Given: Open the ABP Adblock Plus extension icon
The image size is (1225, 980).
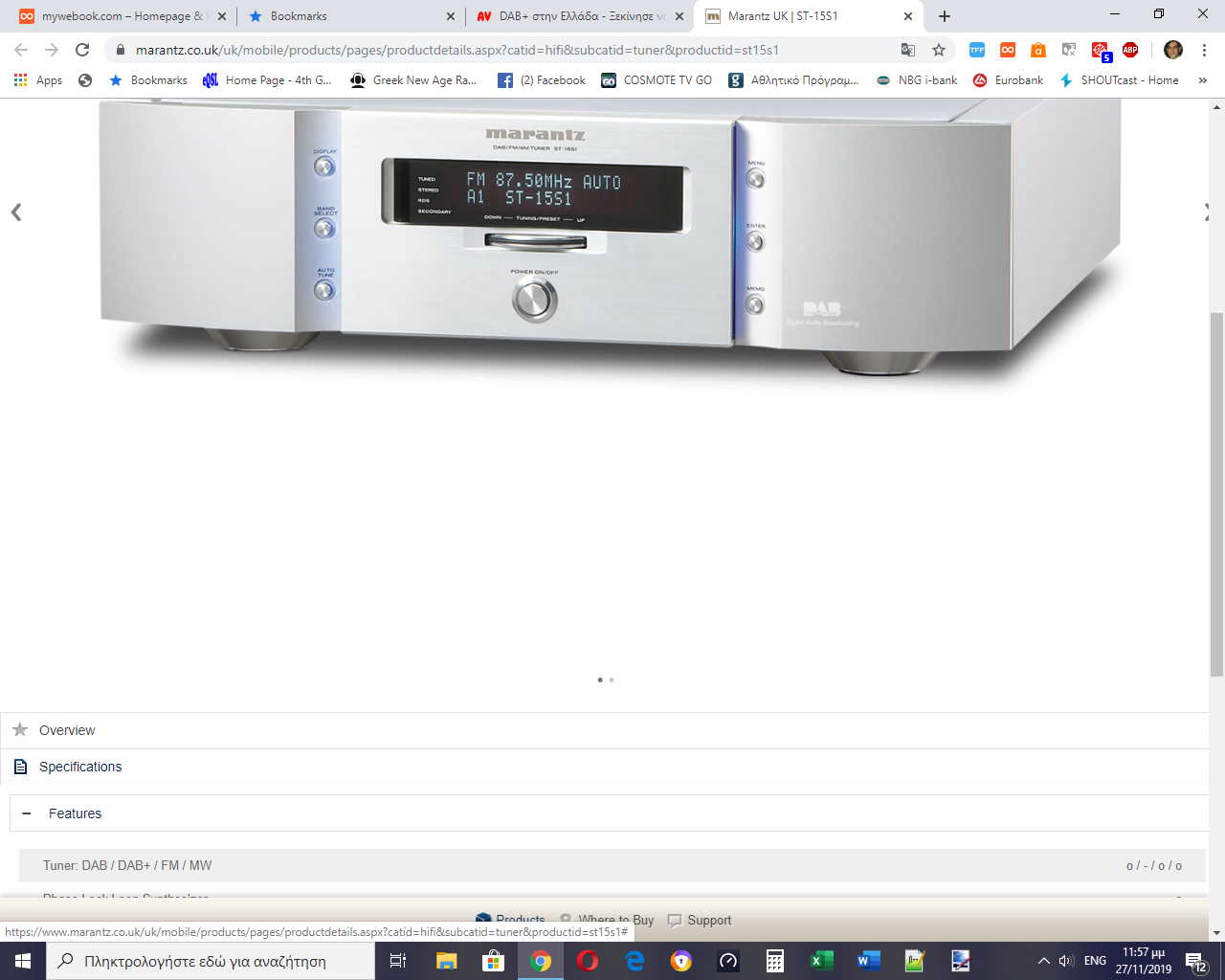Looking at the screenshot, I should (x=1130, y=50).
